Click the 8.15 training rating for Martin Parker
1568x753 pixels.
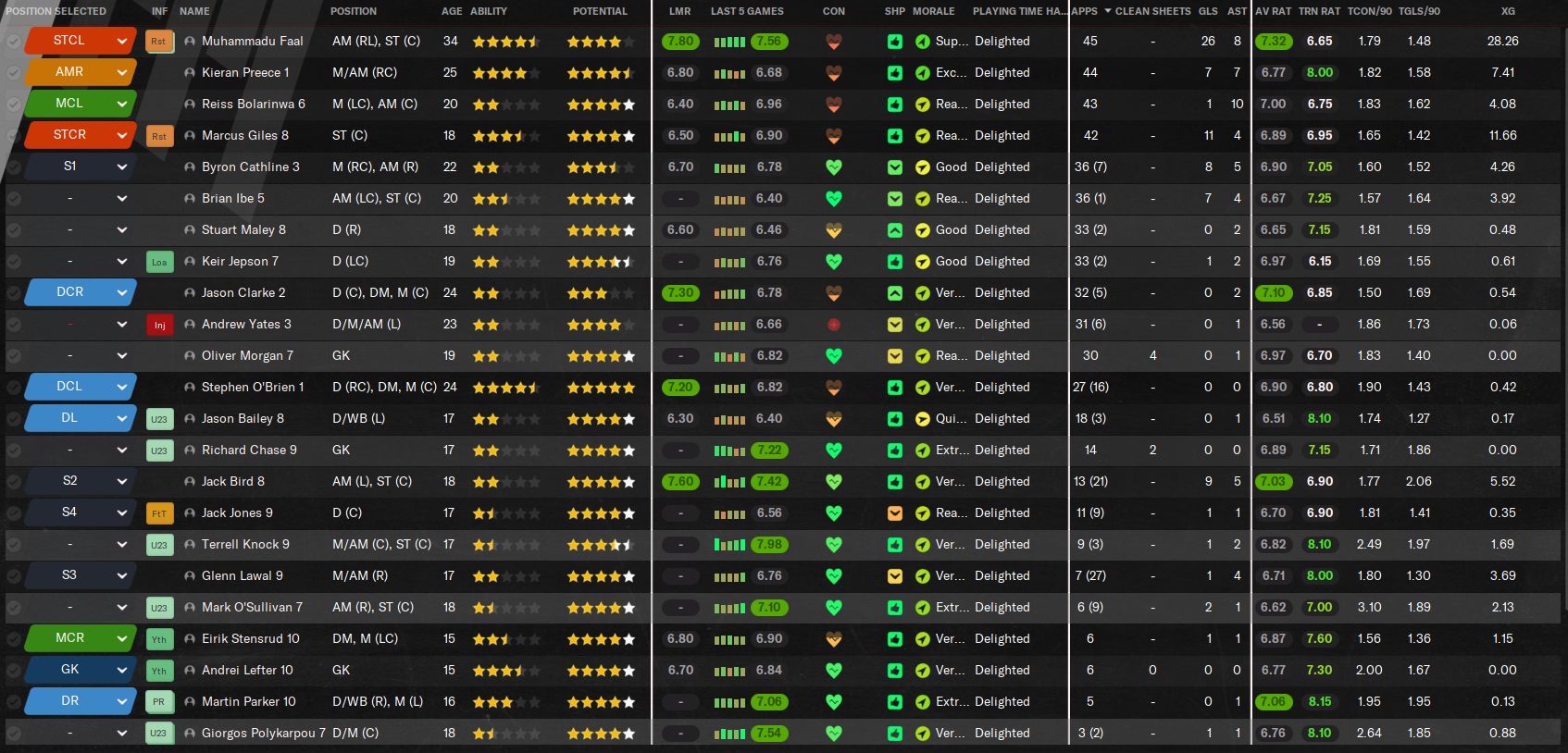(1320, 702)
